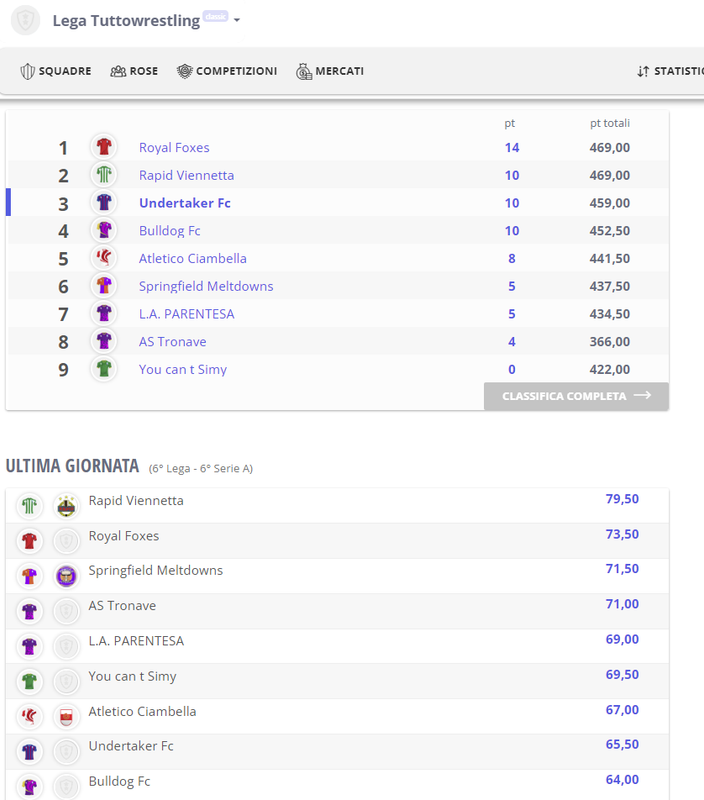The image size is (704, 800).
Task: Click the L.A. PARENTESA jersey in standings
Action: tap(104, 313)
